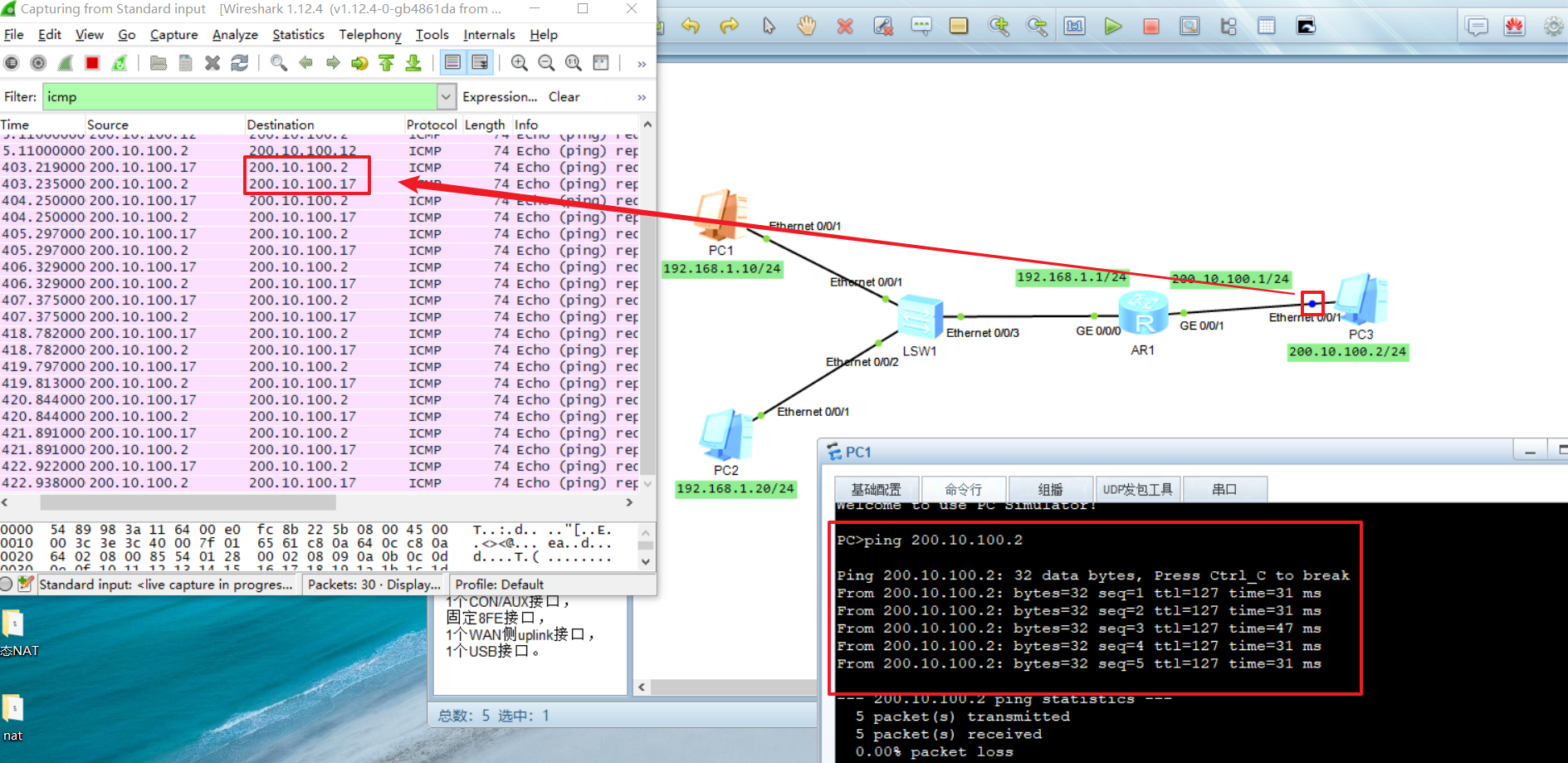Open Wireshark capture options icon

pos(38,63)
